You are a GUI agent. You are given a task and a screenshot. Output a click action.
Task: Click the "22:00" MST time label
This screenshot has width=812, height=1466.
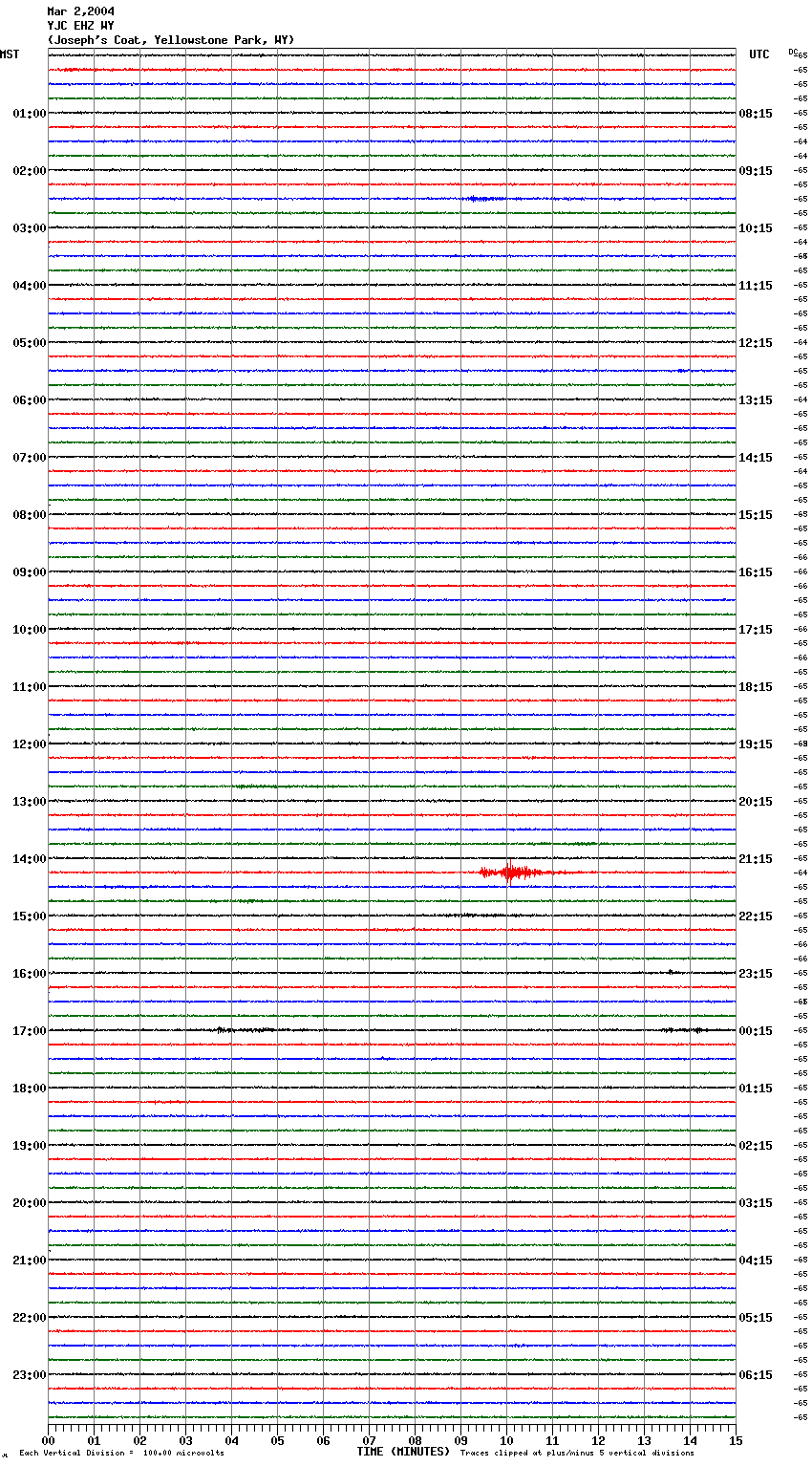click(x=30, y=1318)
